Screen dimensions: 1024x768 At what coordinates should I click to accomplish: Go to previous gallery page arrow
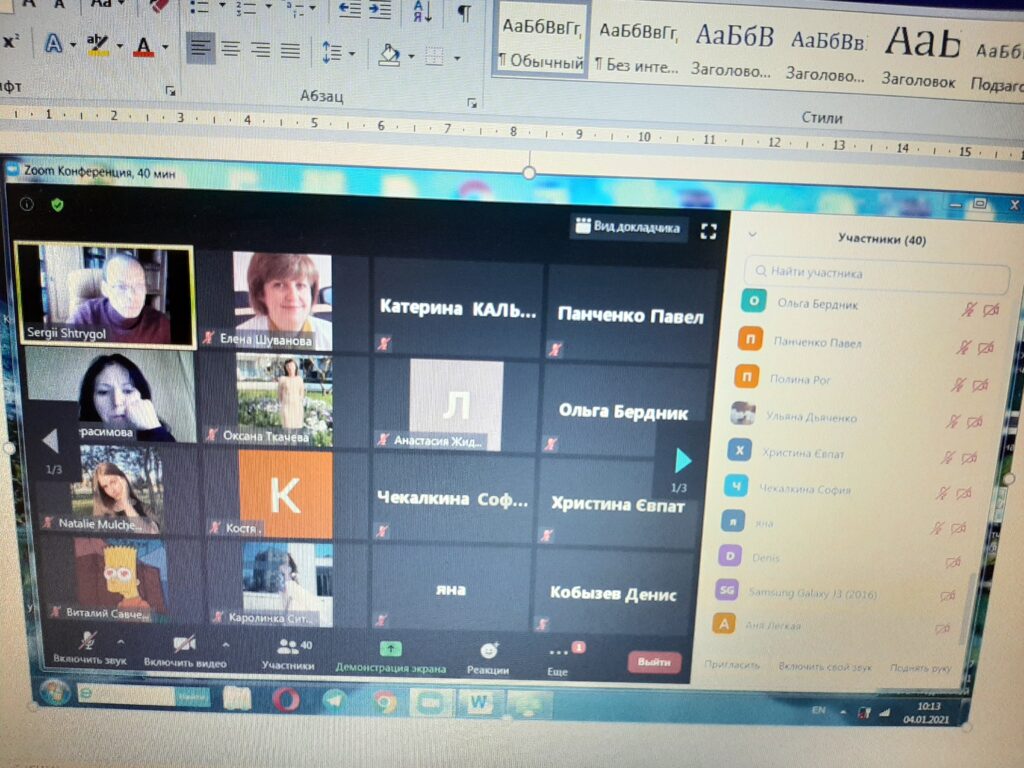pos(50,441)
